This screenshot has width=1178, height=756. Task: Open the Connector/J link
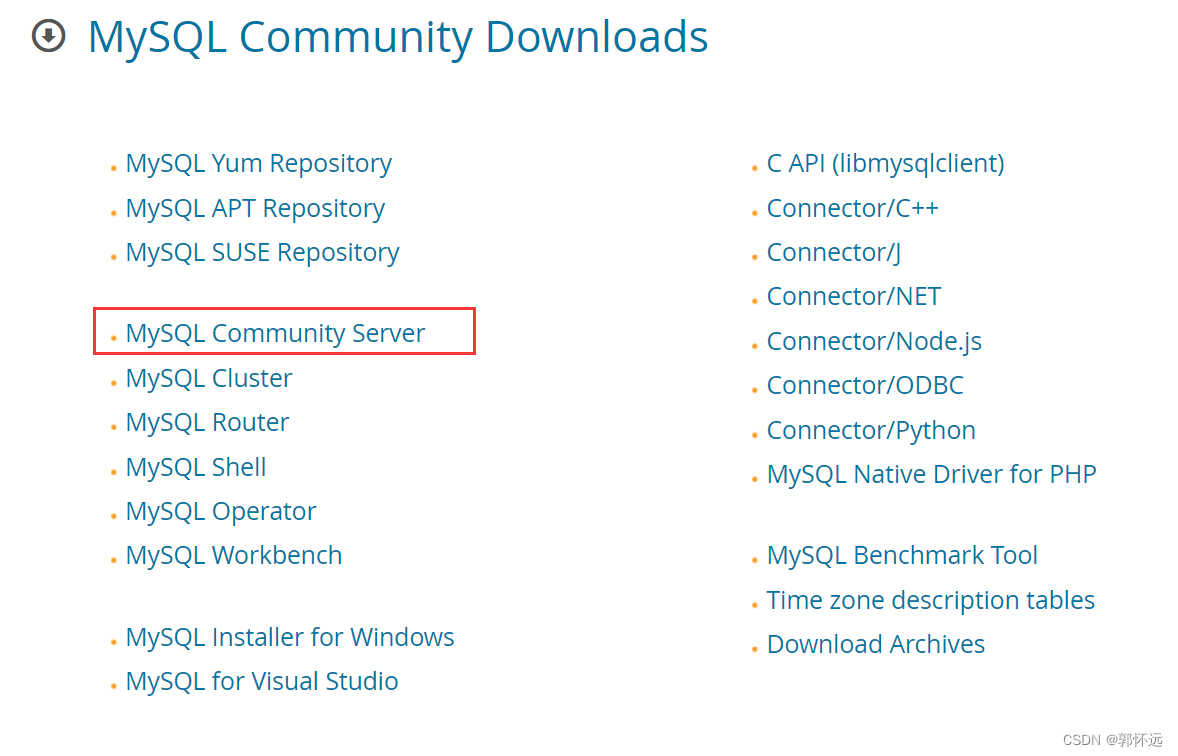pyautogui.click(x=833, y=253)
